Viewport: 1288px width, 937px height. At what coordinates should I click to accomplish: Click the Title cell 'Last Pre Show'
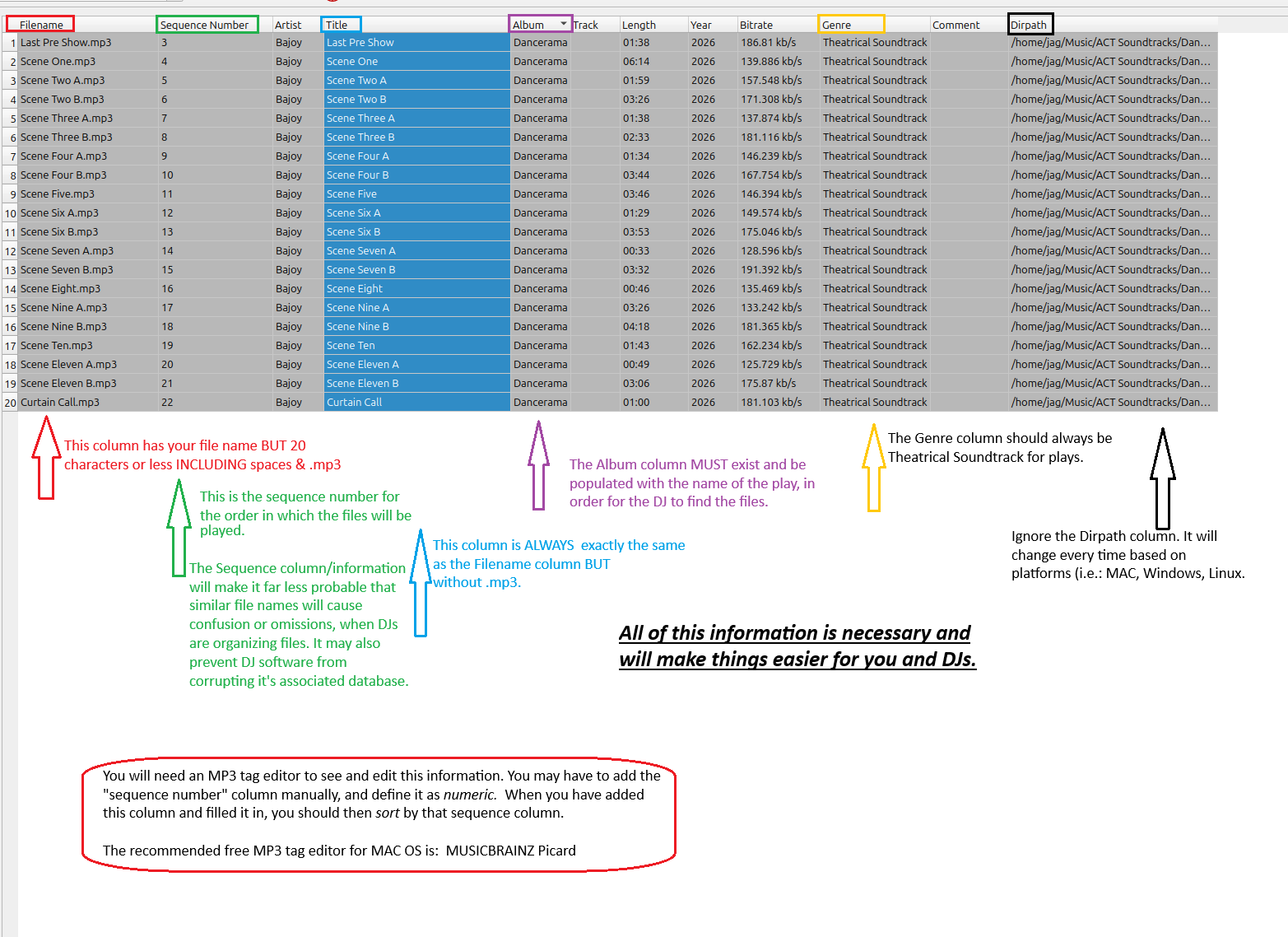point(416,42)
